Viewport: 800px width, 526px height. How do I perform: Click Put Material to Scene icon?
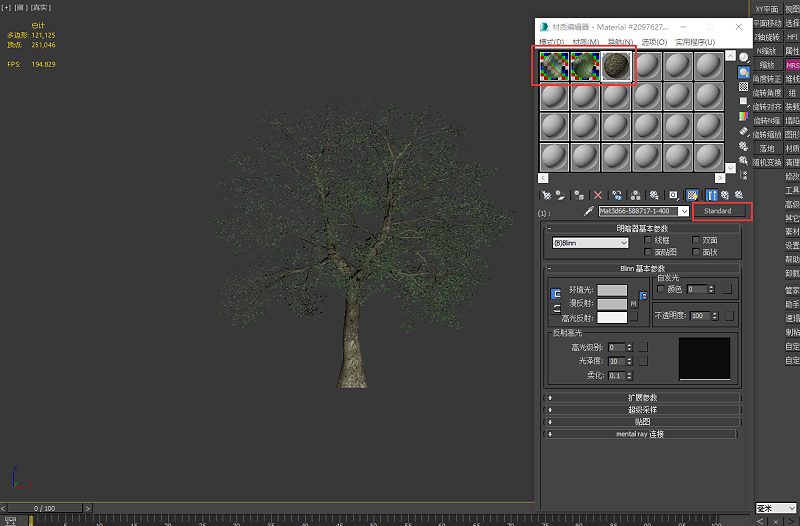[x=560, y=195]
